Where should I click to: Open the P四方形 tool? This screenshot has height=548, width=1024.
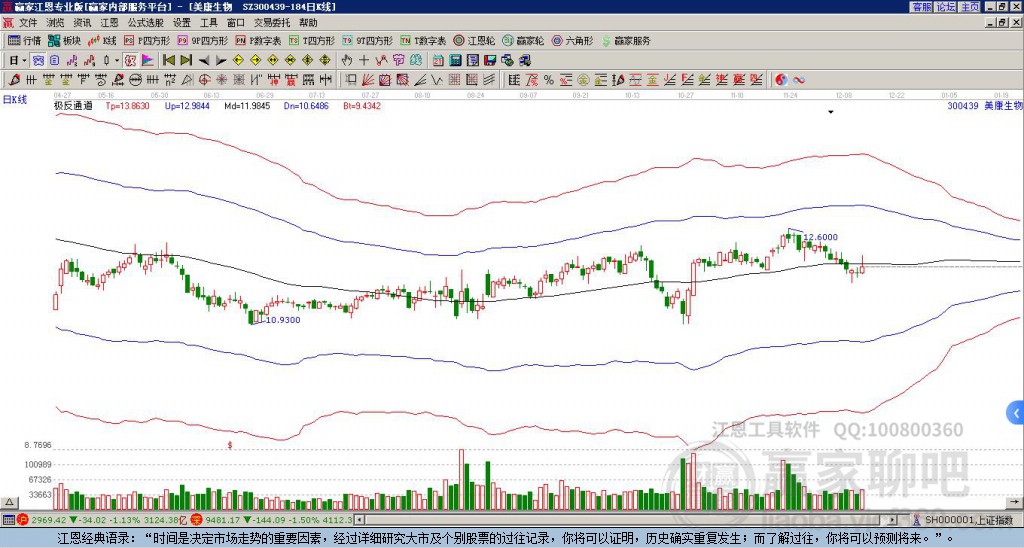[x=146, y=40]
